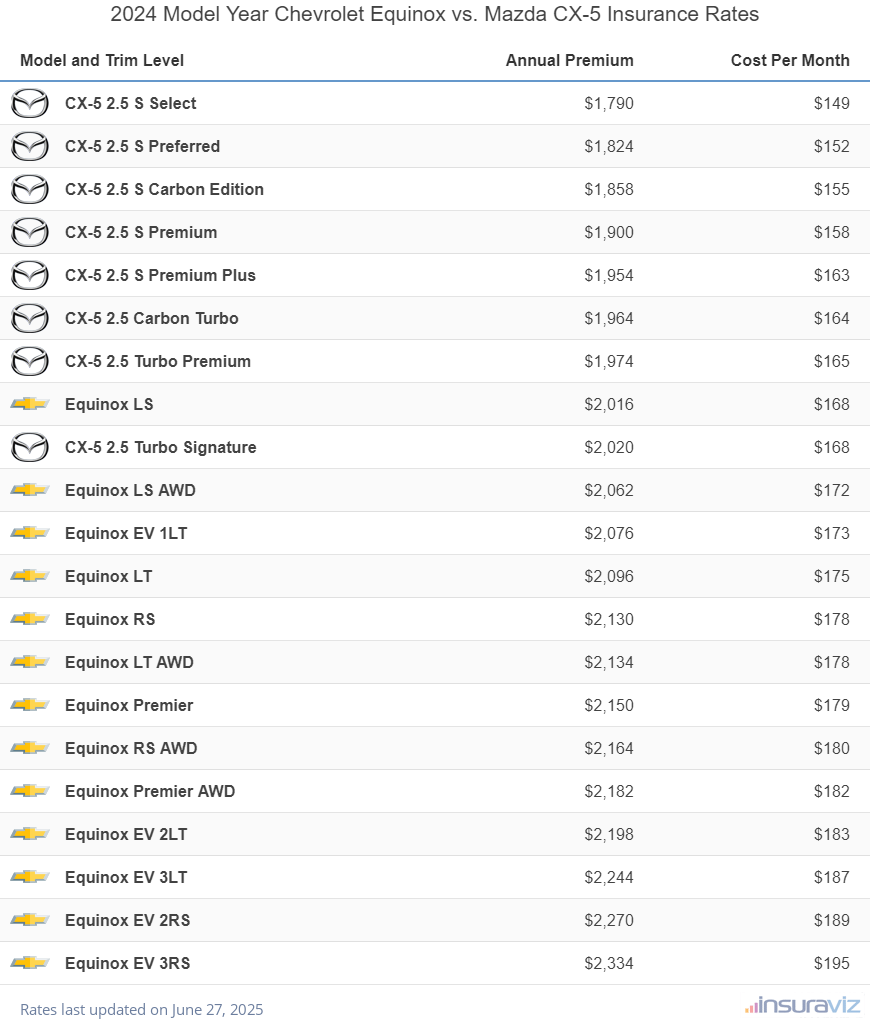Click Mazda logo beside CX-5 2.5 S Premium Plus
Viewport: 870px width, 1025px height.
tap(30, 275)
